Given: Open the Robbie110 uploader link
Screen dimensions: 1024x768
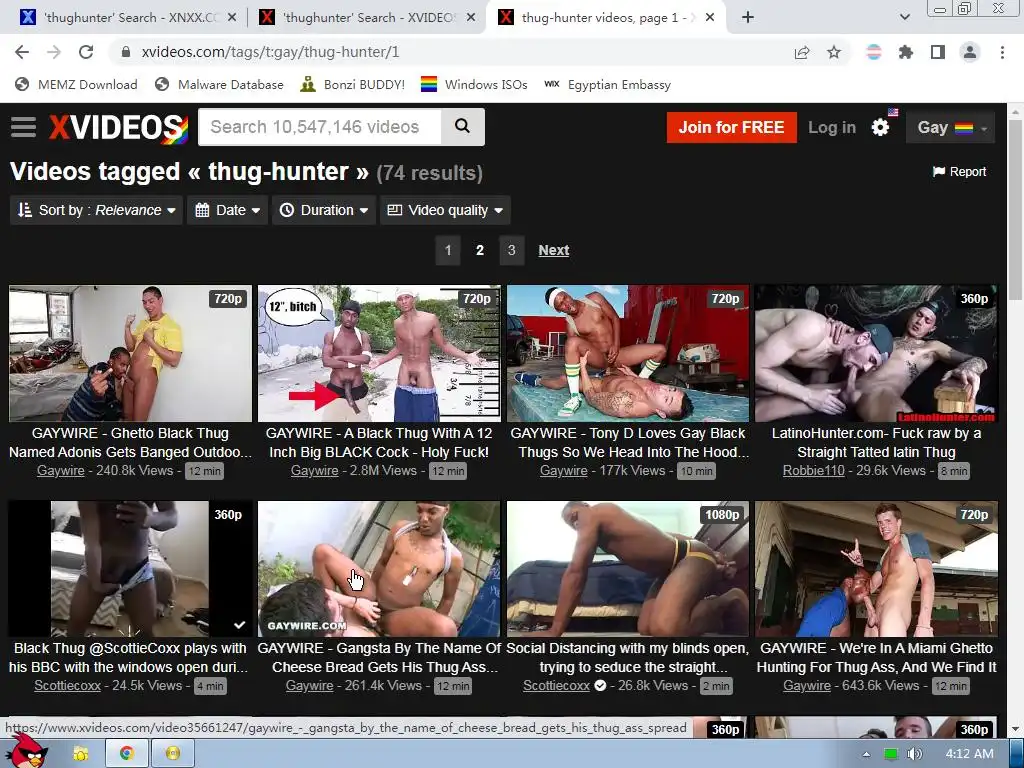Looking at the screenshot, I should 813,470.
